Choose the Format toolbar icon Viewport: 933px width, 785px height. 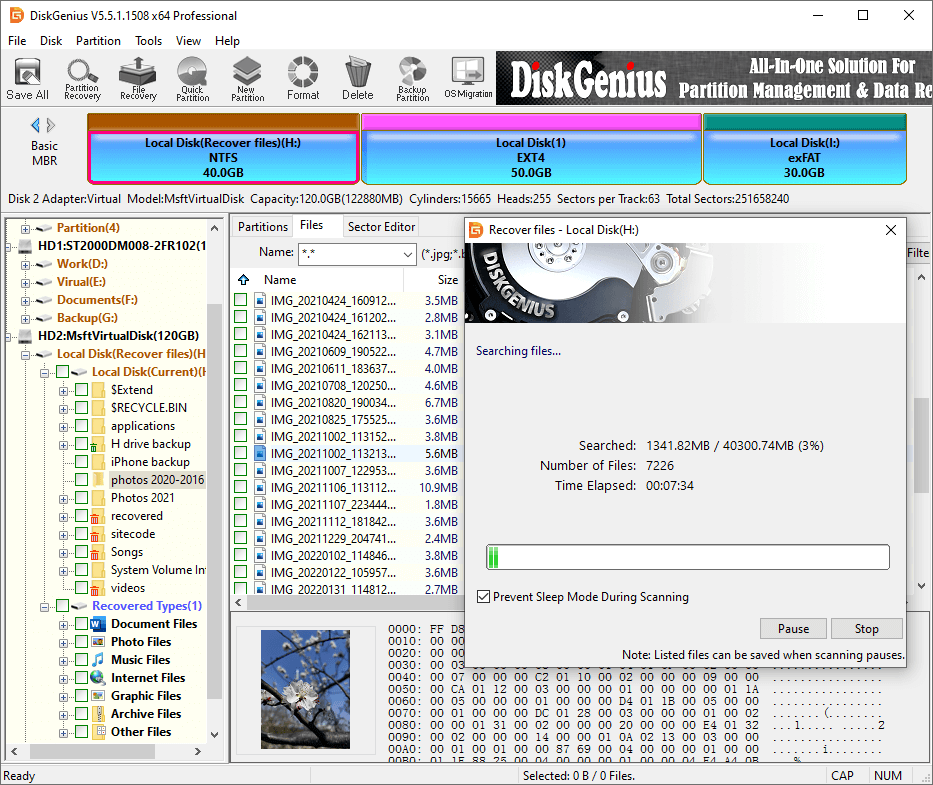pos(303,79)
